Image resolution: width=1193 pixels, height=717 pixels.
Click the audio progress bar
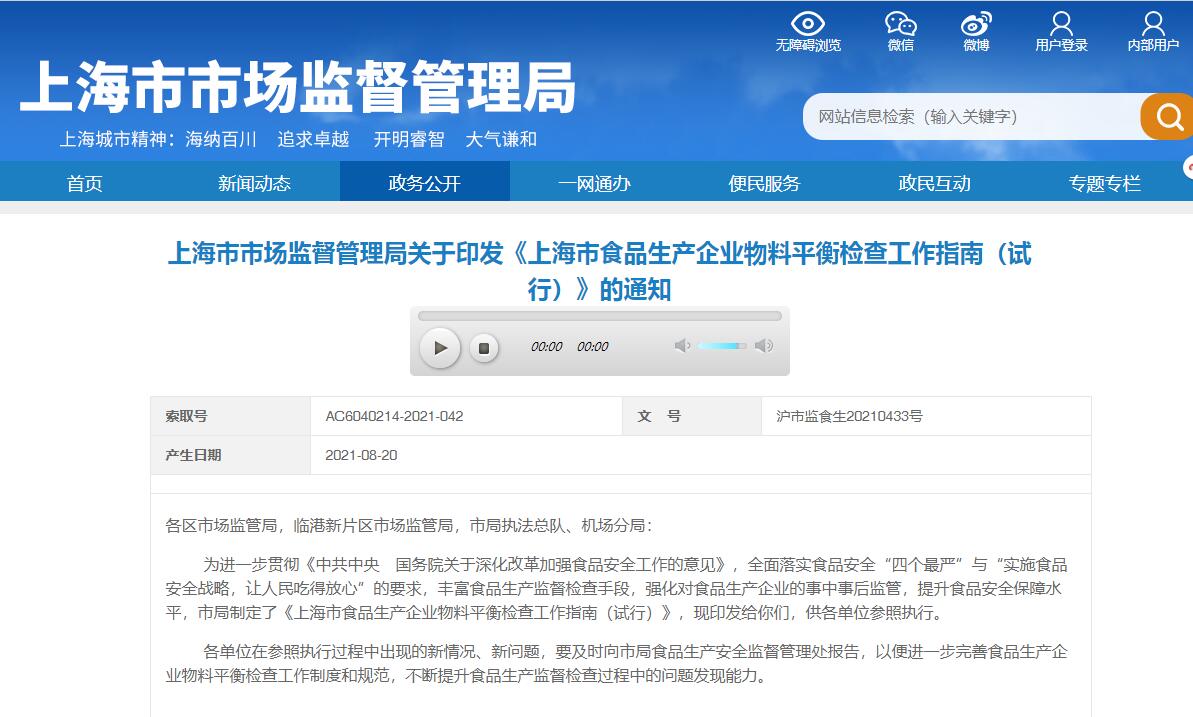click(x=600, y=315)
